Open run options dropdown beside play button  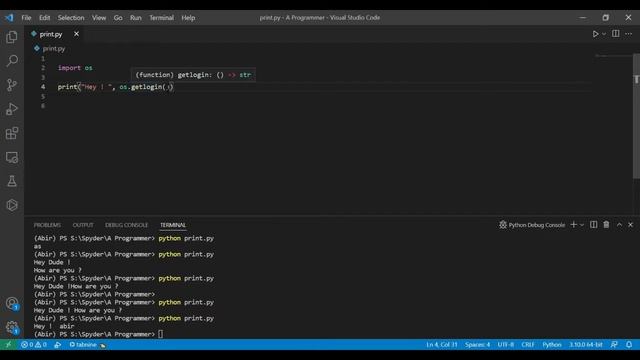click(604, 34)
